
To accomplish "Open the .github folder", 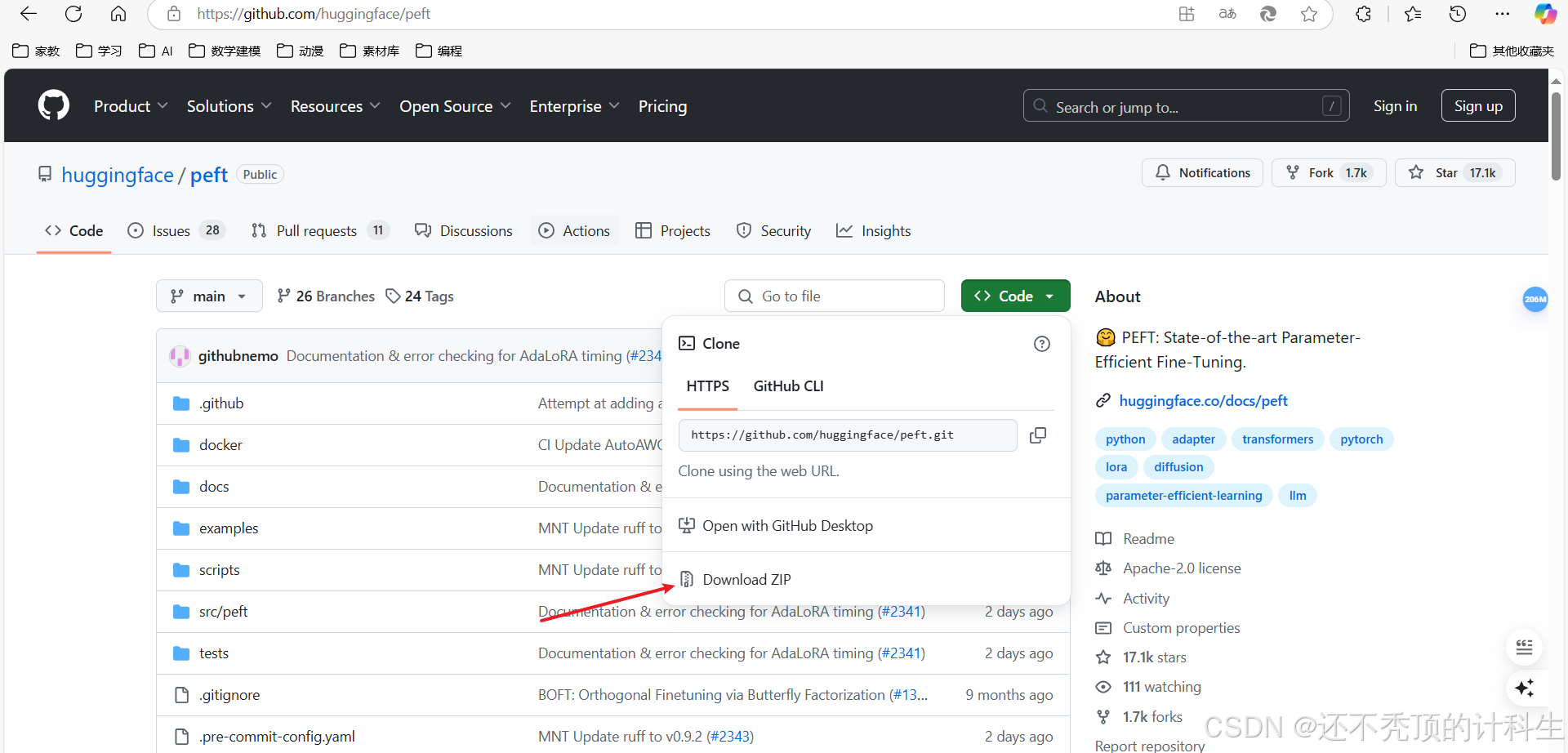I will click(x=221, y=403).
